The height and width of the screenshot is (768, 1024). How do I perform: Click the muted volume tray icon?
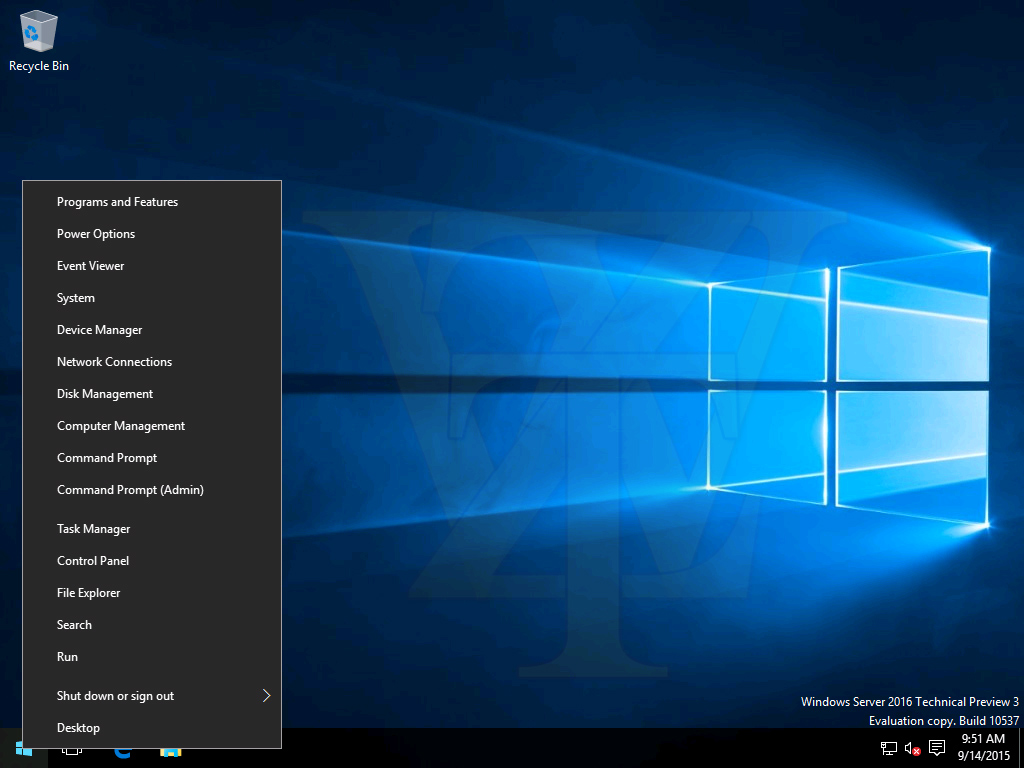tap(912, 748)
